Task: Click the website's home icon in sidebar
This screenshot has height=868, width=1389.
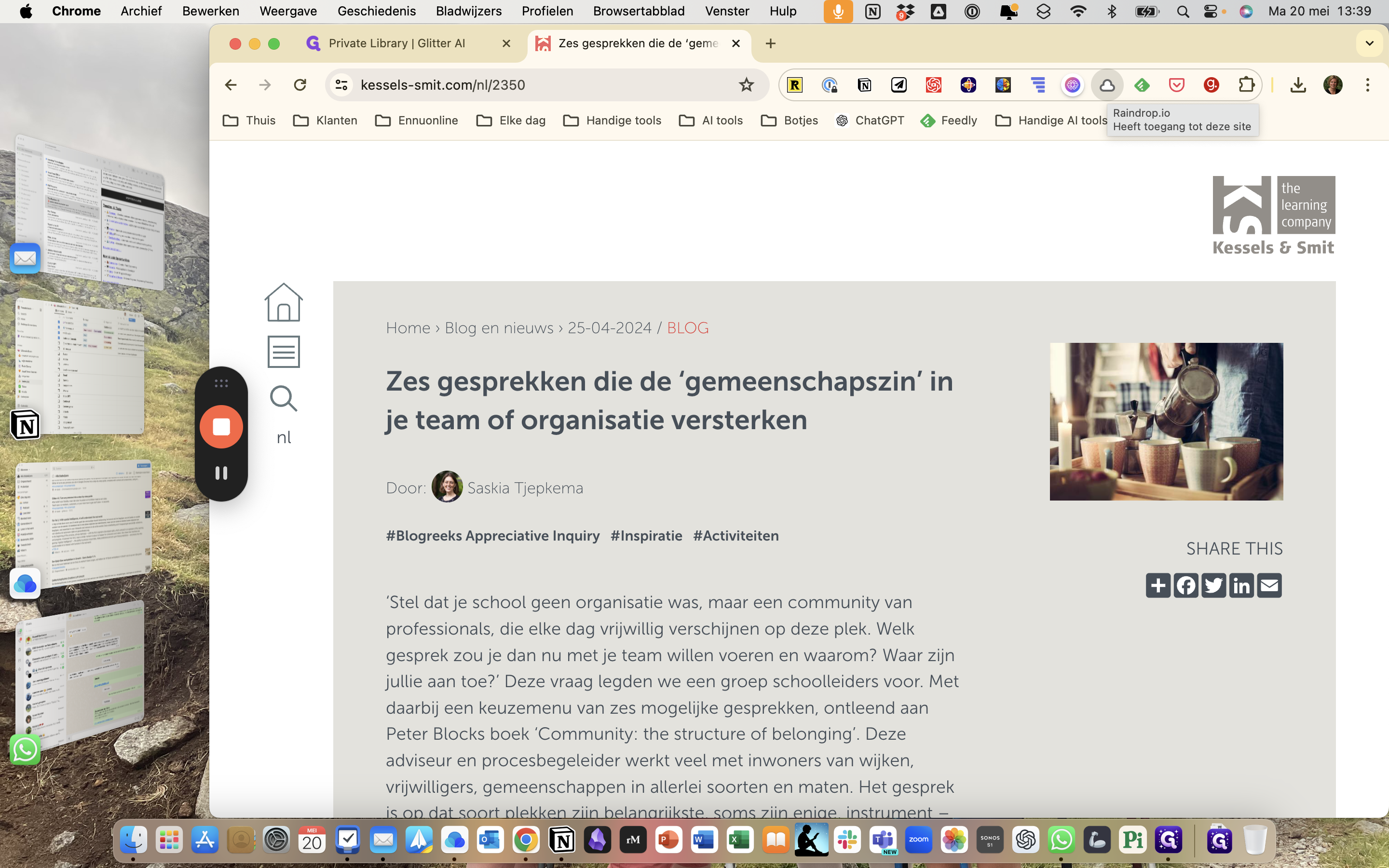Action: click(x=284, y=302)
